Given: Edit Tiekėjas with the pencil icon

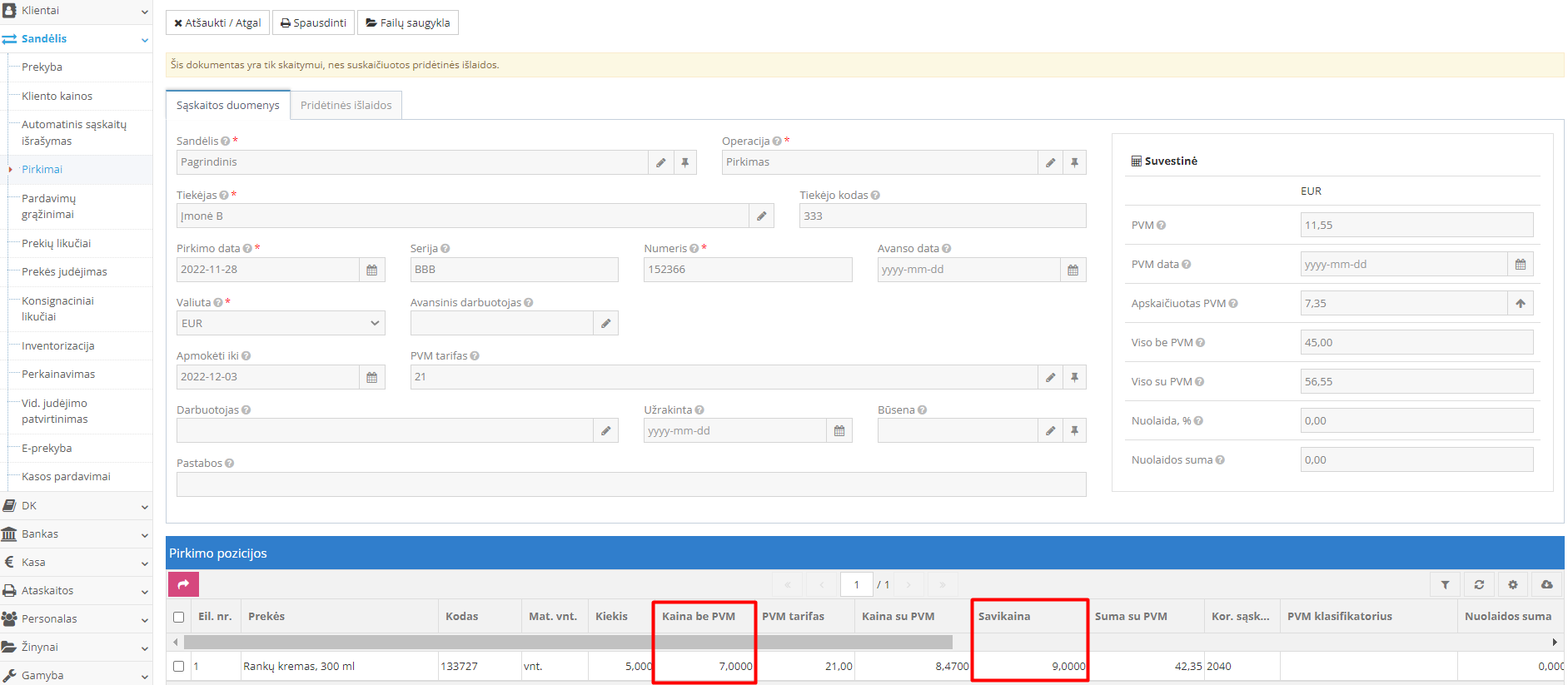Looking at the screenshot, I should pyautogui.click(x=761, y=216).
